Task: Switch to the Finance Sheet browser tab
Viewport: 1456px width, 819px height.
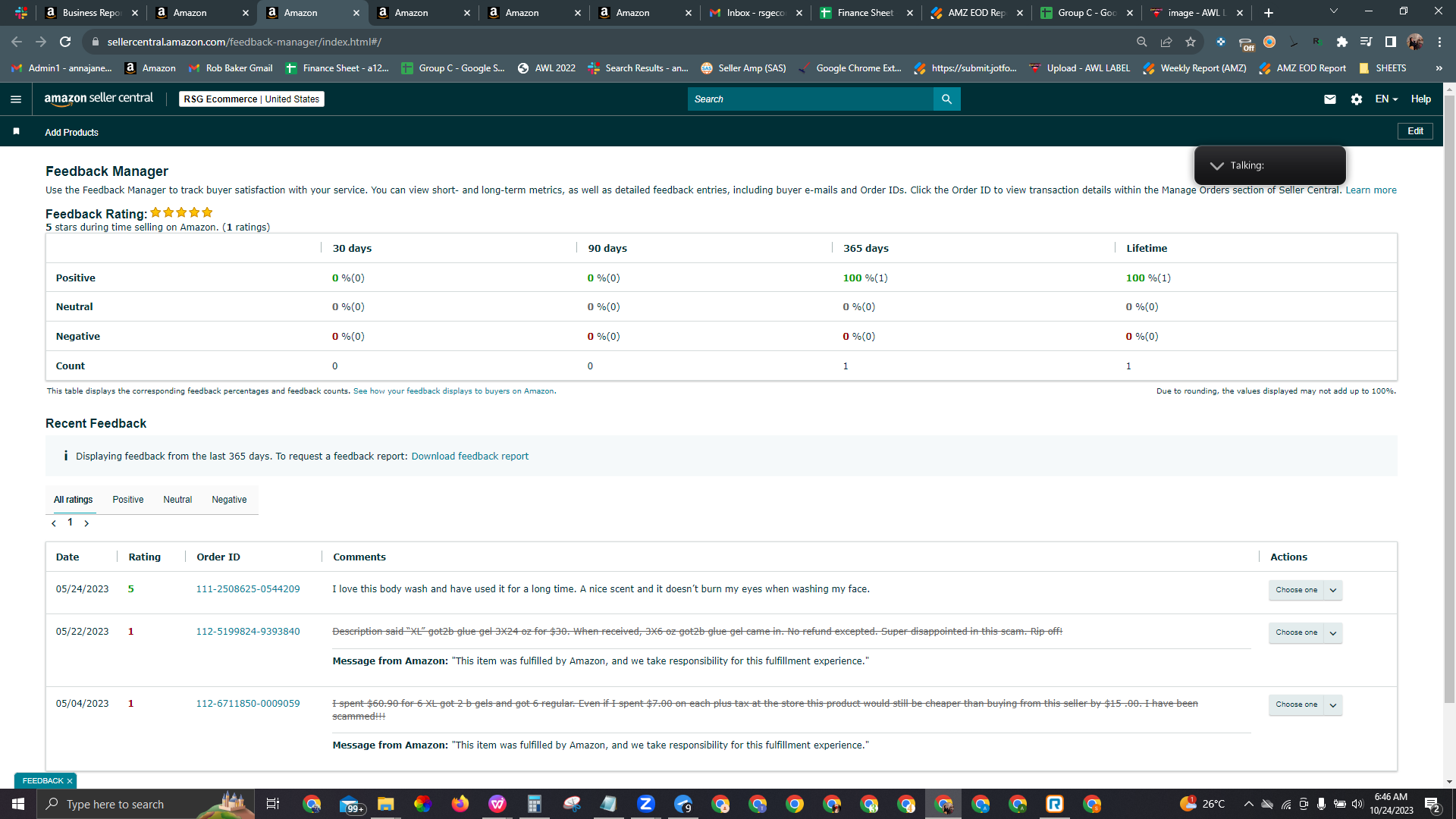Action: pyautogui.click(x=866, y=13)
